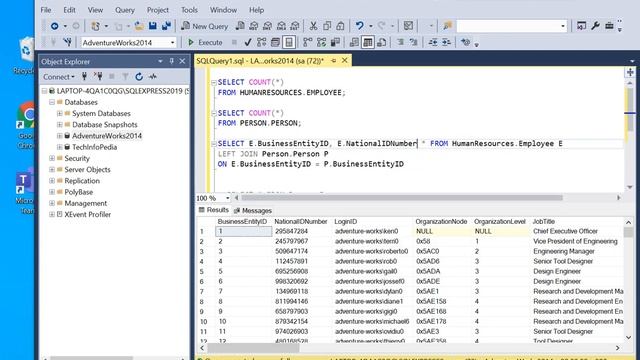Expand the AdventureWorks2014 database node

(x=60, y=136)
